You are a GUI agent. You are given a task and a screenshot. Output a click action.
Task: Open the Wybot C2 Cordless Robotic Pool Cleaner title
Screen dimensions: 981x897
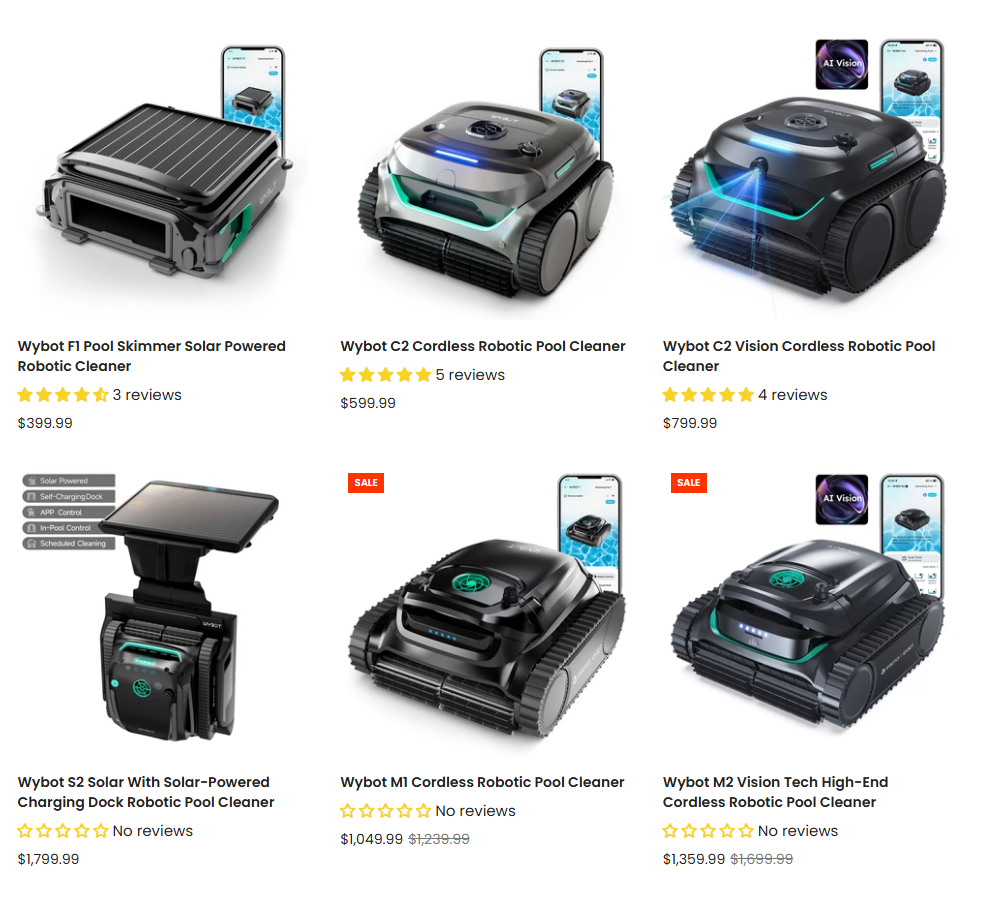pyautogui.click(x=483, y=346)
